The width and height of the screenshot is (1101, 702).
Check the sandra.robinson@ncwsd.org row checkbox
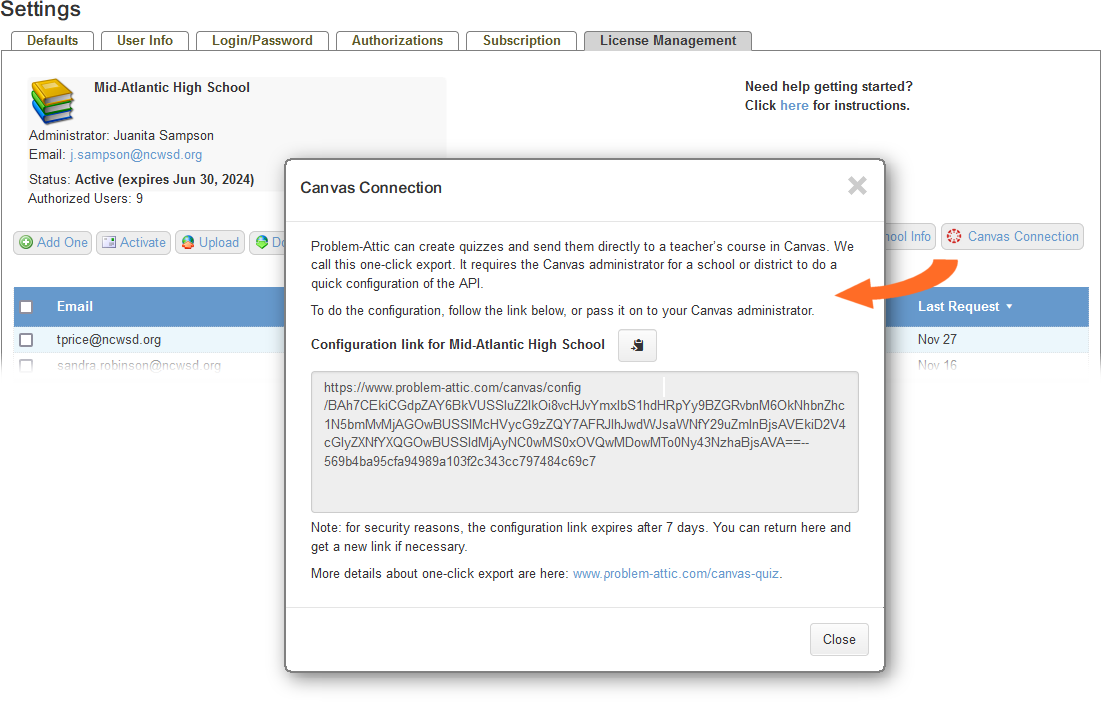pos(27,366)
